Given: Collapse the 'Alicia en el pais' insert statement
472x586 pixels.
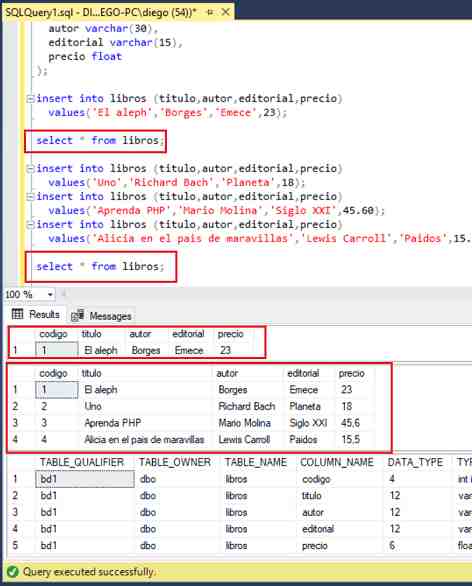Looking at the screenshot, I should (30, 225).
